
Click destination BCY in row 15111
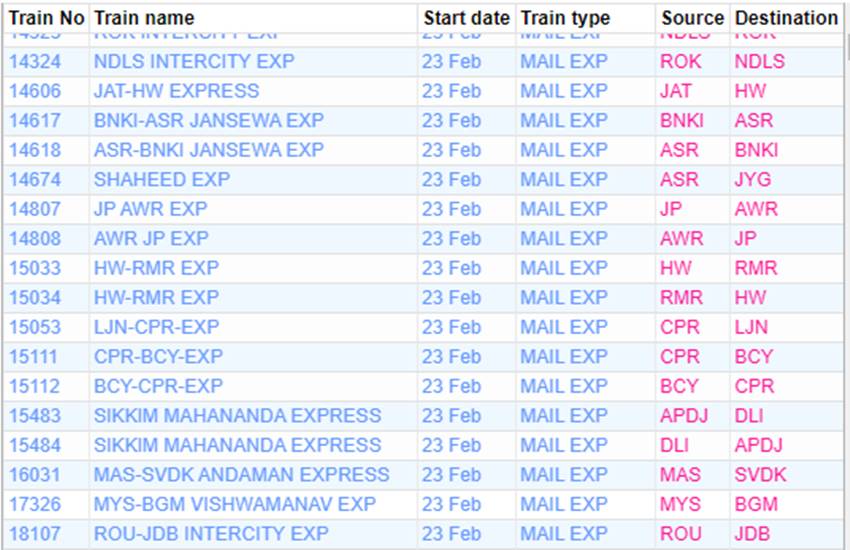[x=754, y=357]
